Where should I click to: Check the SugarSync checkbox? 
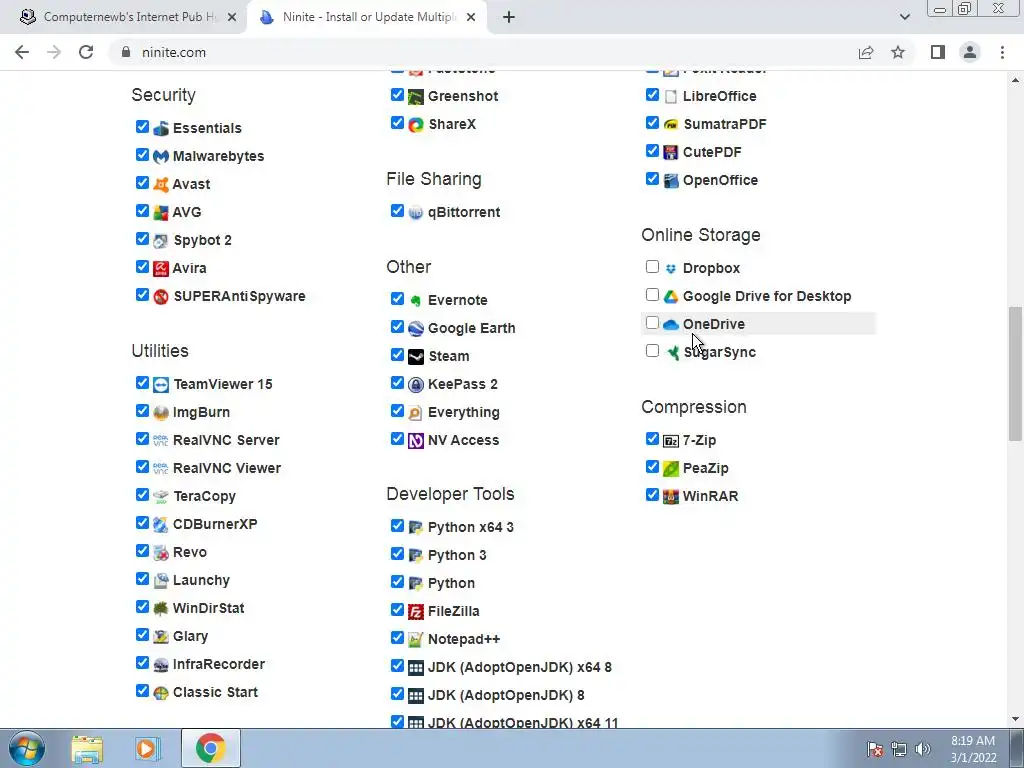click(x=652, y=351)
